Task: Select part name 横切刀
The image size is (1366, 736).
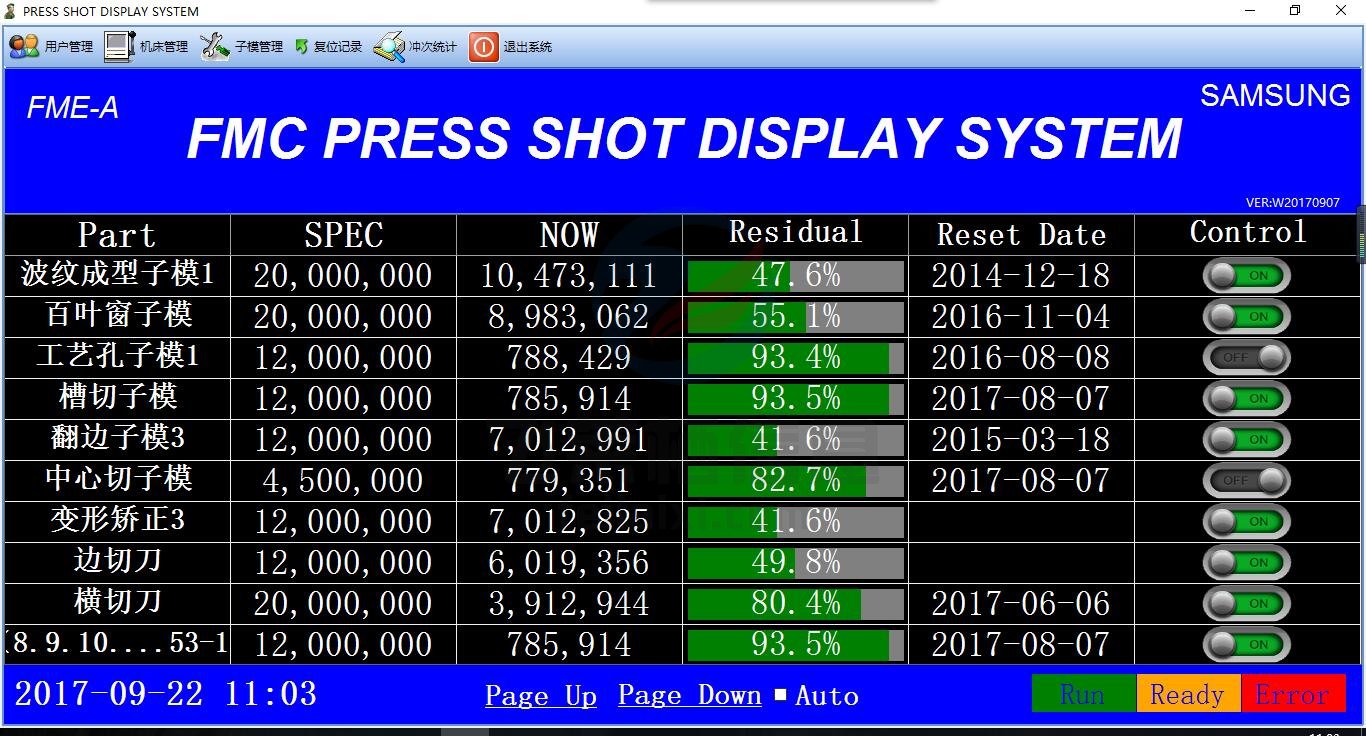Action: (x=118, y=602)
